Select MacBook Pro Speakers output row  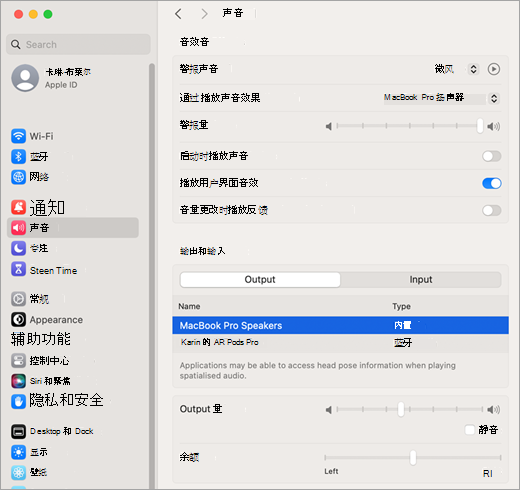point(340,325)
